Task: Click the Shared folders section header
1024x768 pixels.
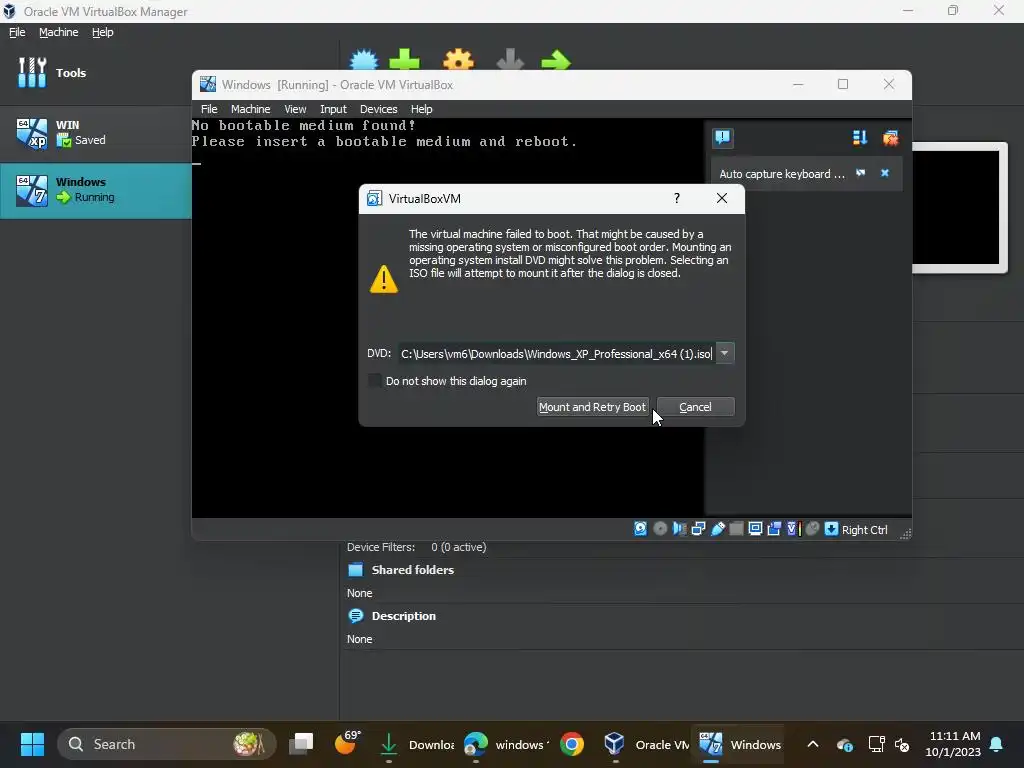Action: (x=412, y=570)
